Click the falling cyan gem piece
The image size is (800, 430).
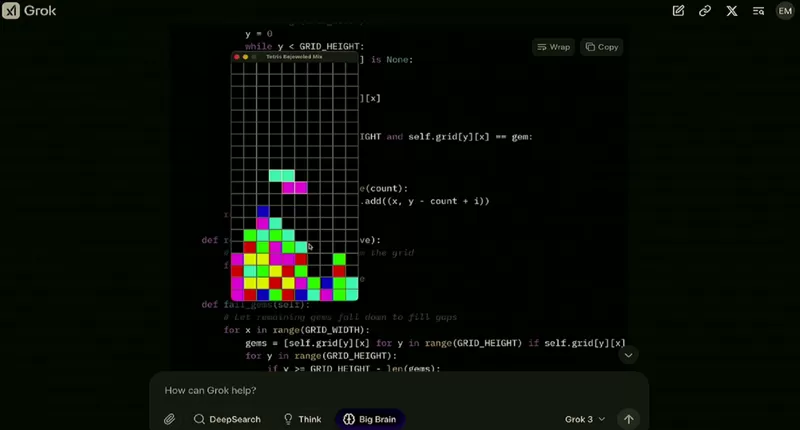click(282, 176)
